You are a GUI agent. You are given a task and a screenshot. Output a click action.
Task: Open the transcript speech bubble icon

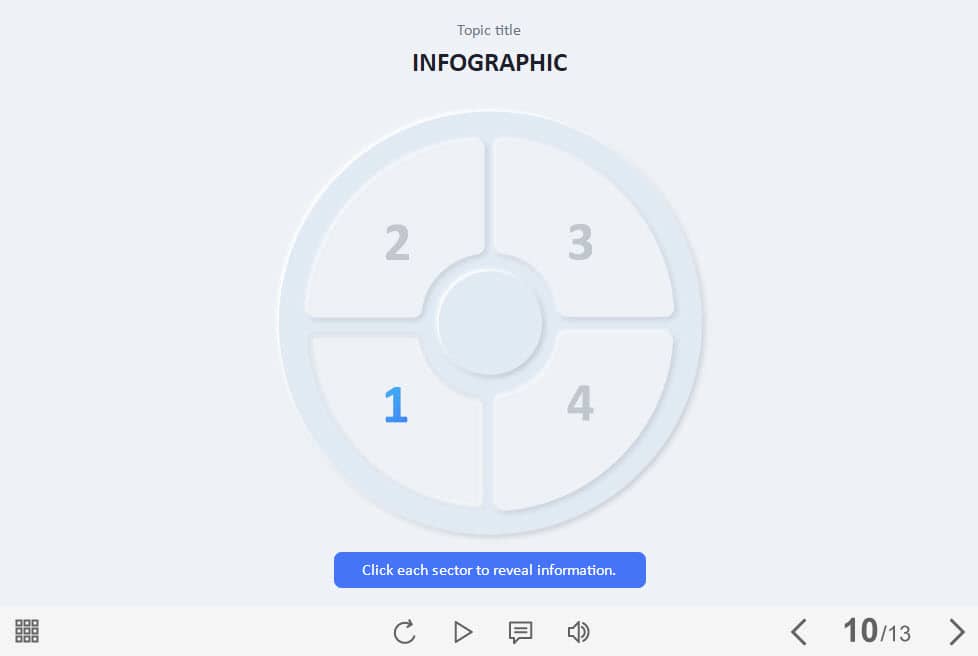point(520,632)
